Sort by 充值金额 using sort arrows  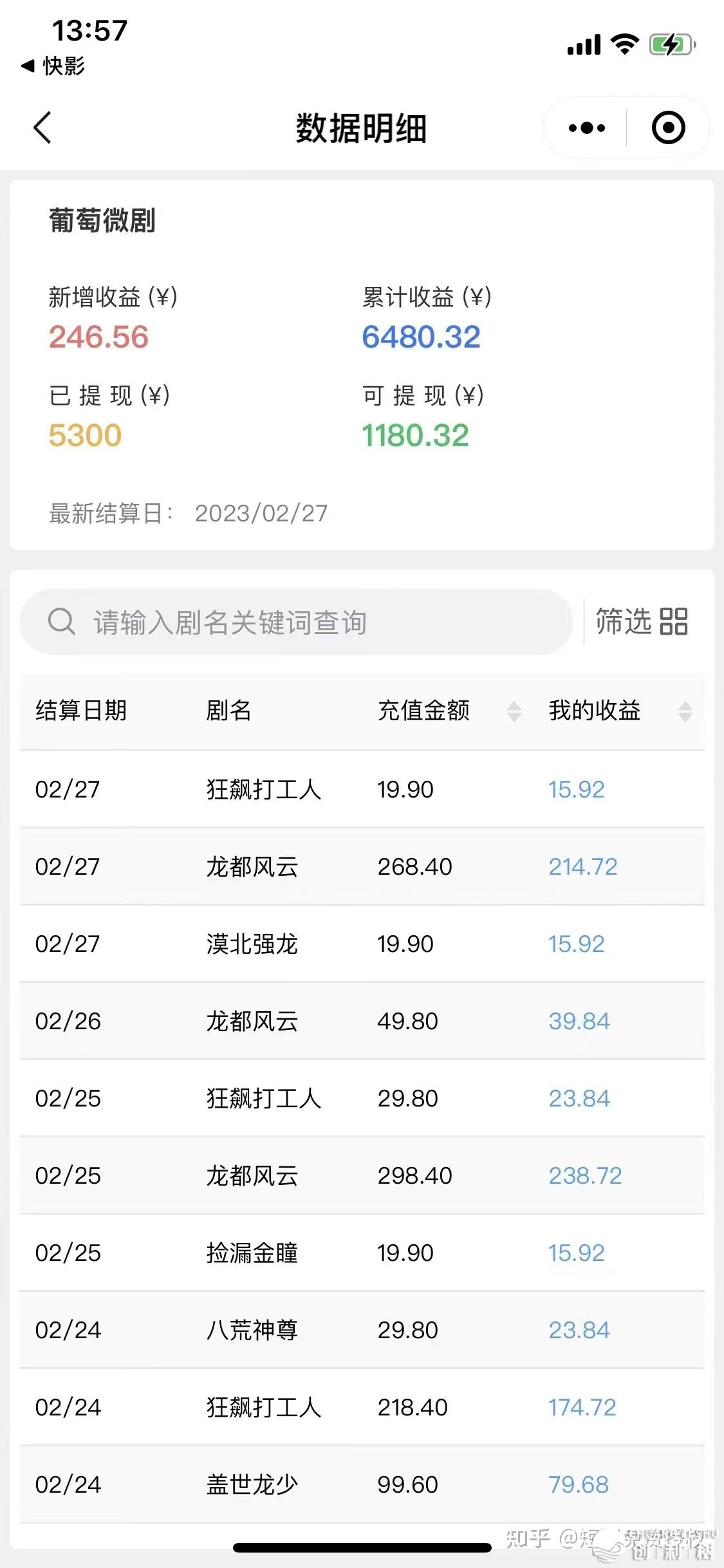(x=514, y=711)
